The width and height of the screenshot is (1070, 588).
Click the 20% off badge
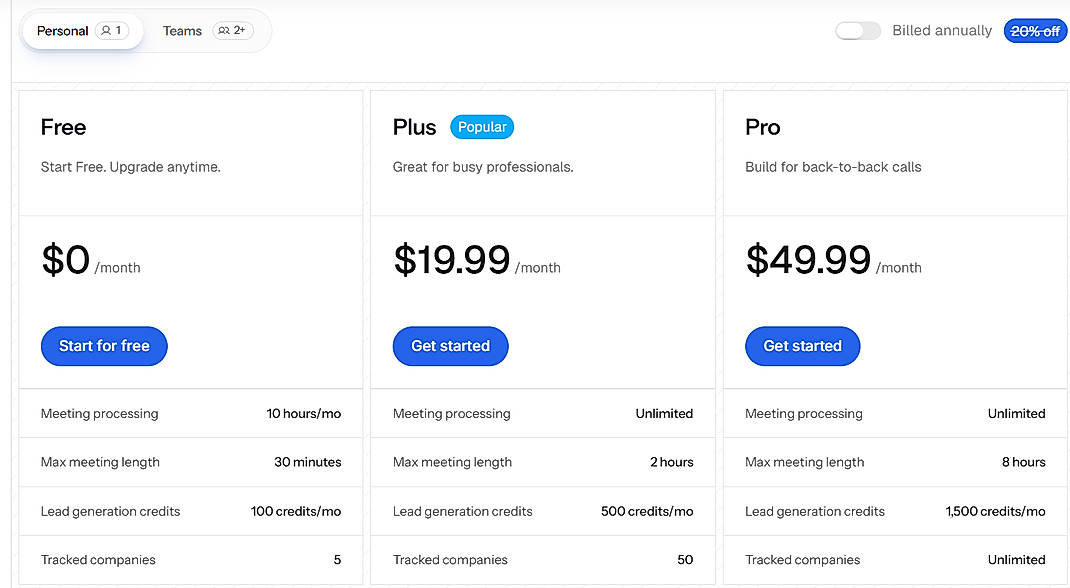pyautogui.click(x=1035, y=31)
